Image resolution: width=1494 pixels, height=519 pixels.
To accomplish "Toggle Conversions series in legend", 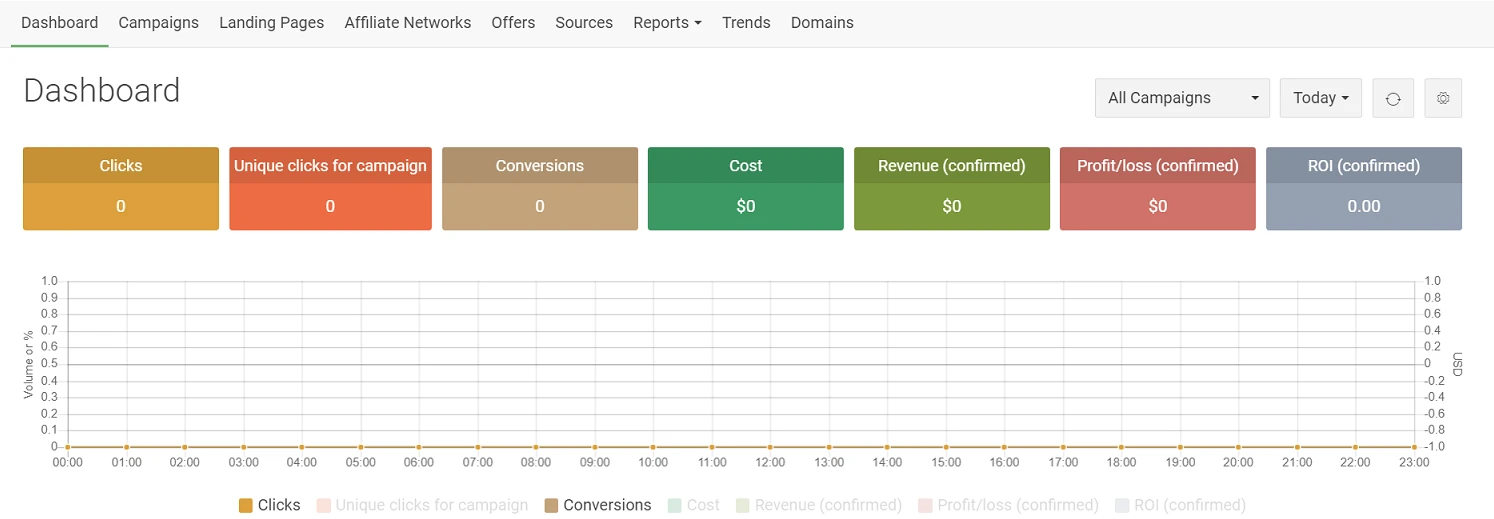I will [x=598, y=505].
